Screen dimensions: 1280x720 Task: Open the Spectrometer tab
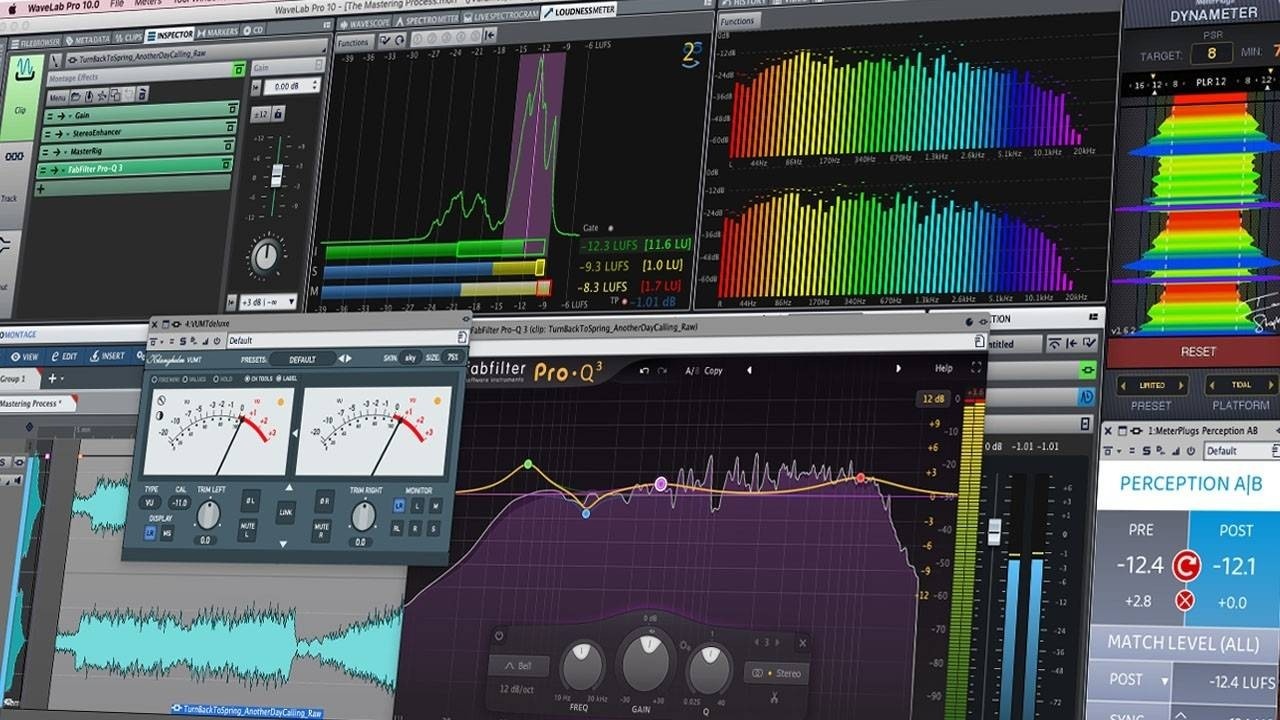coord(426,19)
